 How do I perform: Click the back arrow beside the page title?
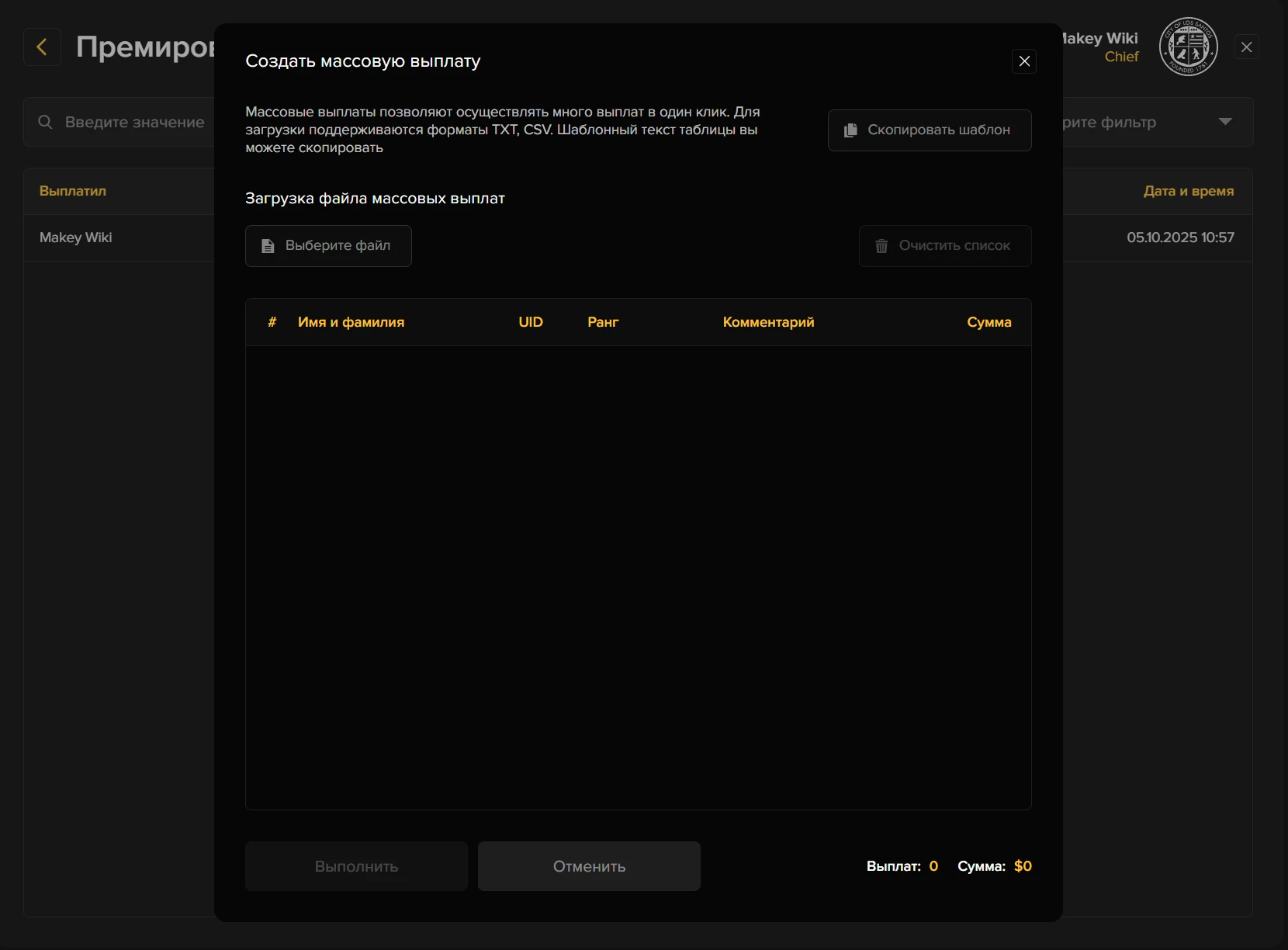click(42, 47)
